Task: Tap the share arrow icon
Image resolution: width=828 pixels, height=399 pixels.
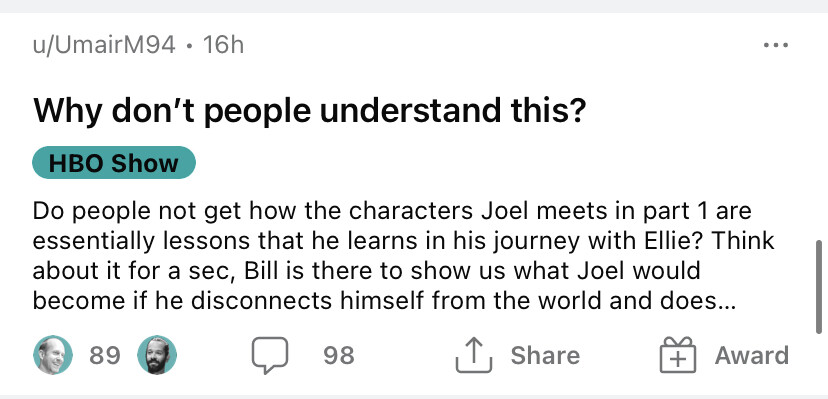Action: (x=474, y=355)
